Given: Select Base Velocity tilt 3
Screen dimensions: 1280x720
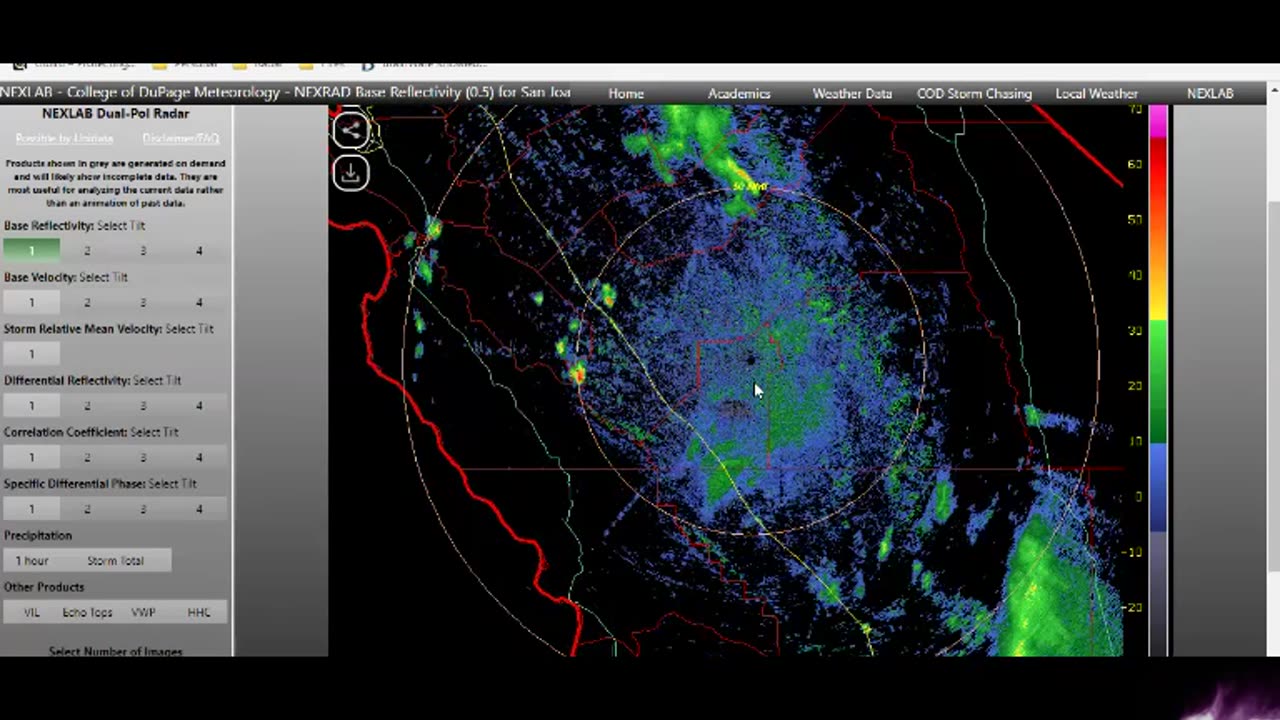Looking at the screenshot, I should (143, 302).
